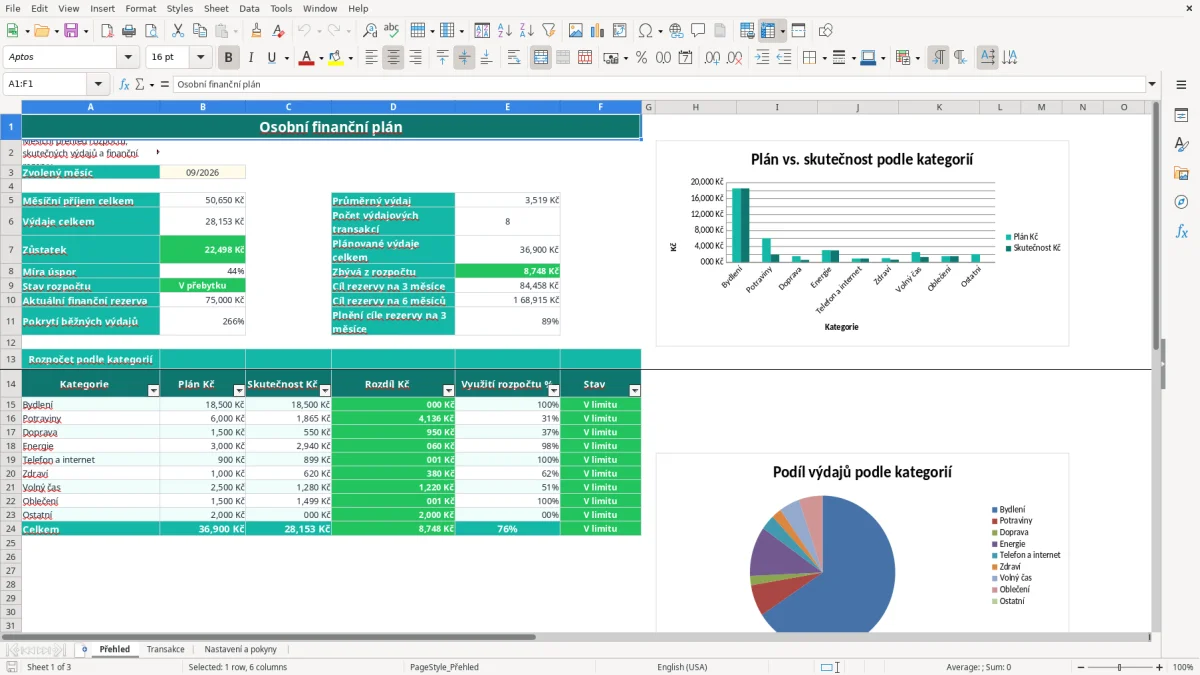Format selected cells as percent

641,58
